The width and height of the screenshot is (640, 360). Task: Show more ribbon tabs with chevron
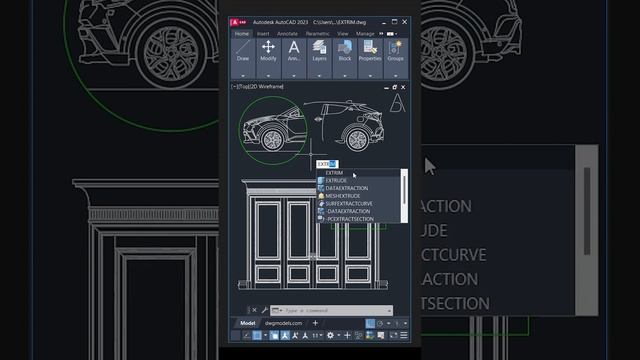click(x=381, y=33)
